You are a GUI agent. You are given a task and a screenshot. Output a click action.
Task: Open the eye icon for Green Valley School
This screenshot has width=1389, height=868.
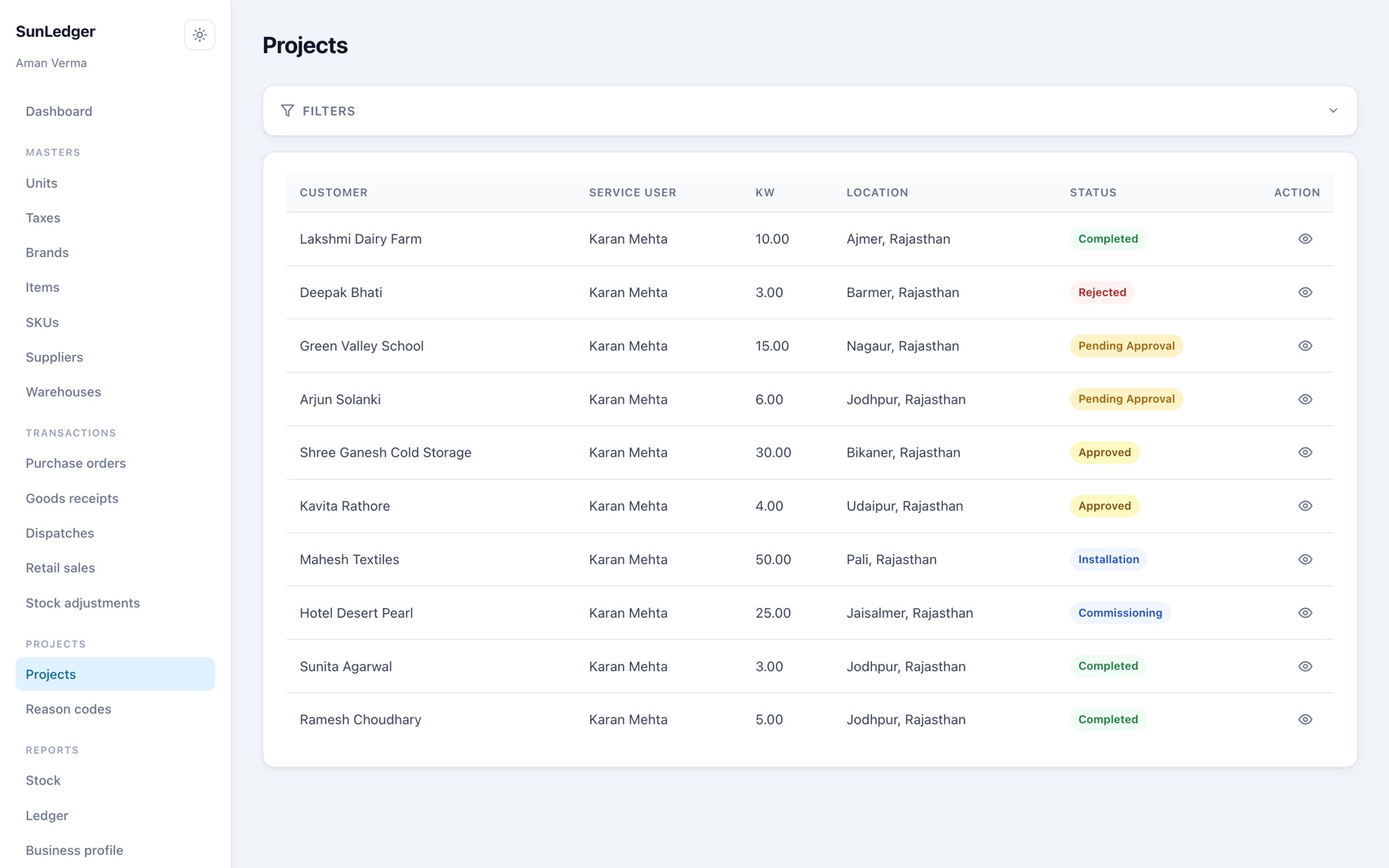pos(1305,346)
